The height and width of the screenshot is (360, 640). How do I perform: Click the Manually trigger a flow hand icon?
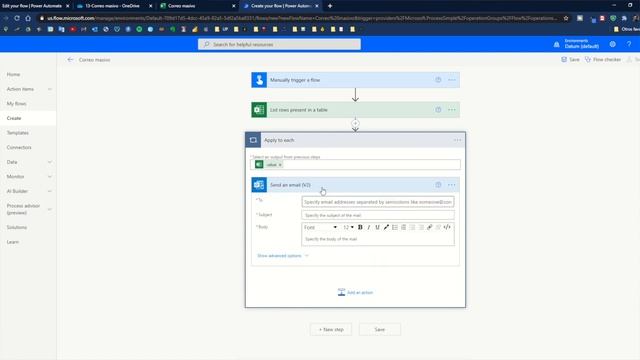[259, 80]
